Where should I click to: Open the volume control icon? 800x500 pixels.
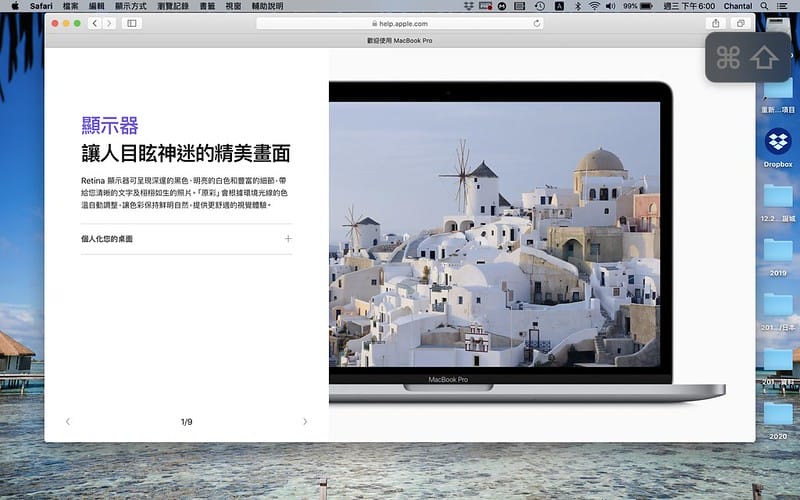click(610, 6)
